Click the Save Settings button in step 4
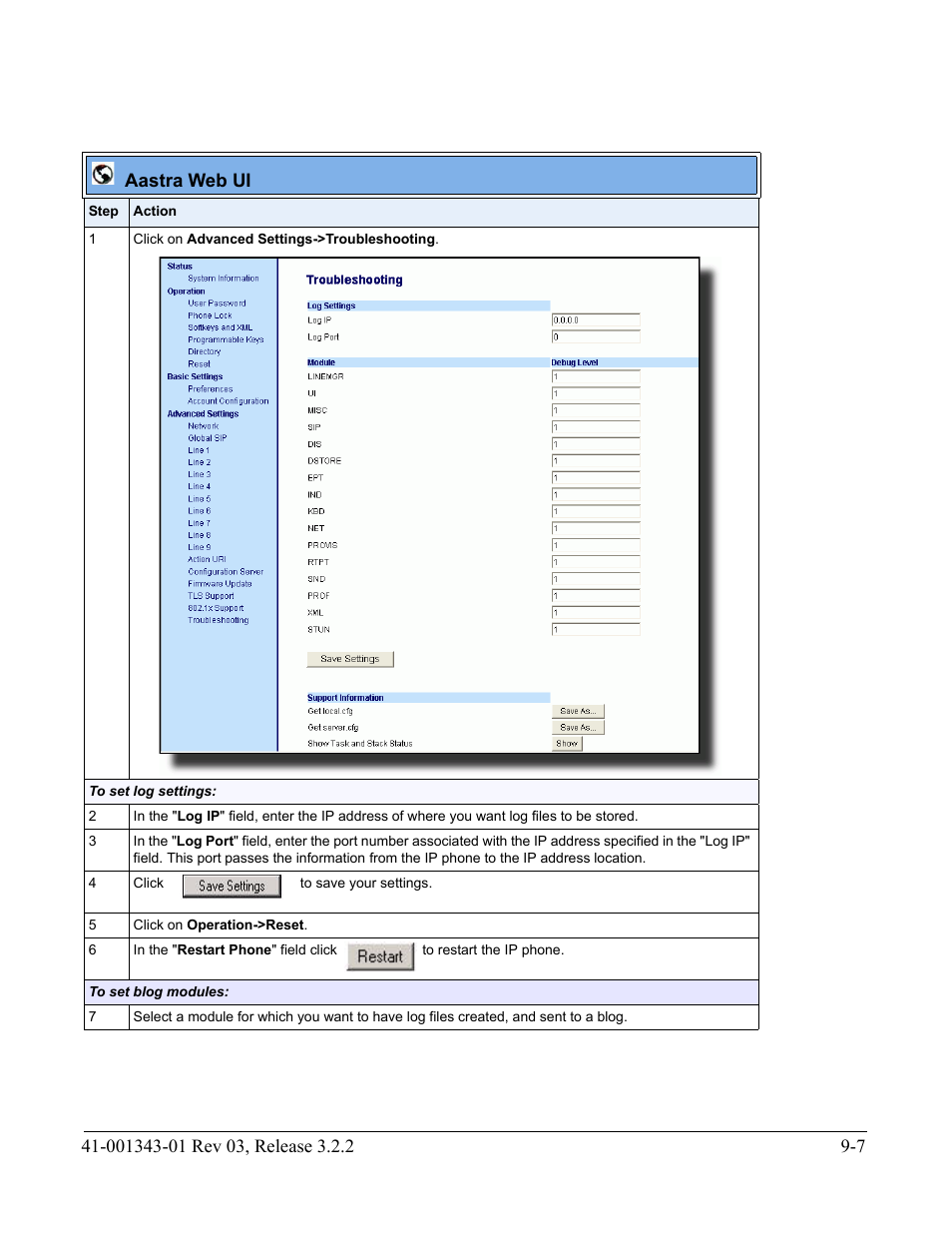Viewport: 952px width, 1233px height. [232, 886]
